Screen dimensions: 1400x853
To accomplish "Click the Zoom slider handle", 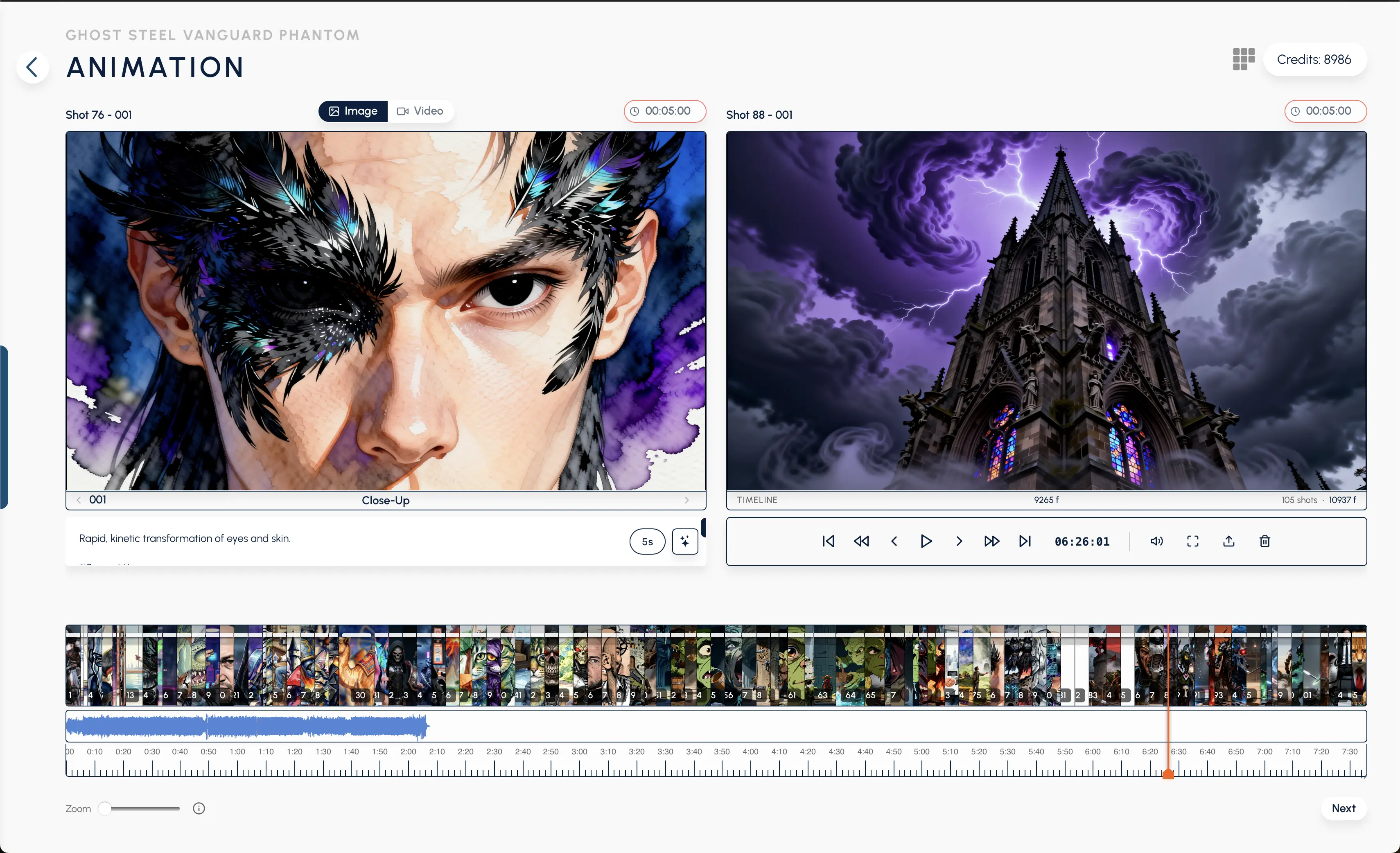I will tap(104, 808).
